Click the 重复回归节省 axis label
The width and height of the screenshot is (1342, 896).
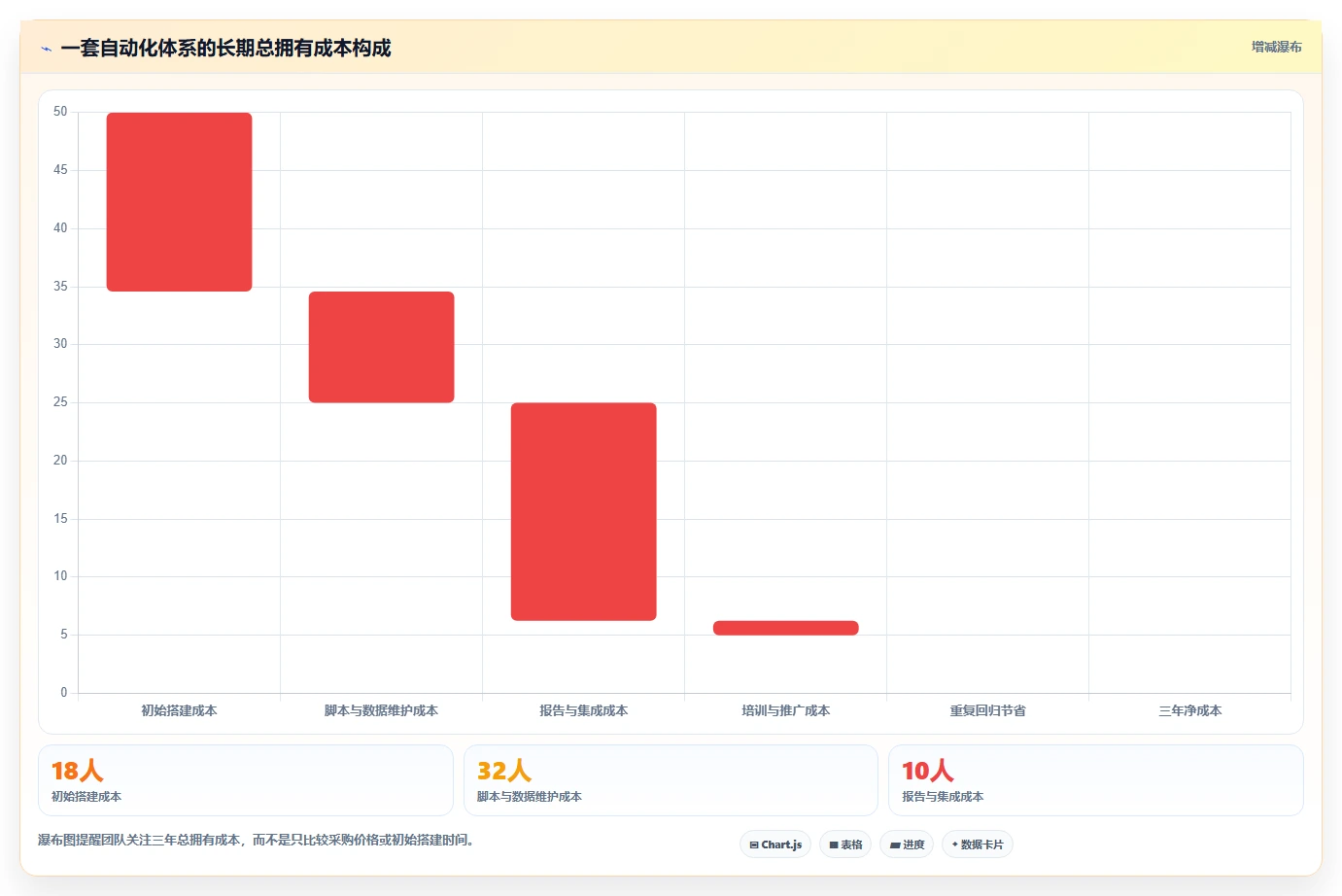pos(987,710)
